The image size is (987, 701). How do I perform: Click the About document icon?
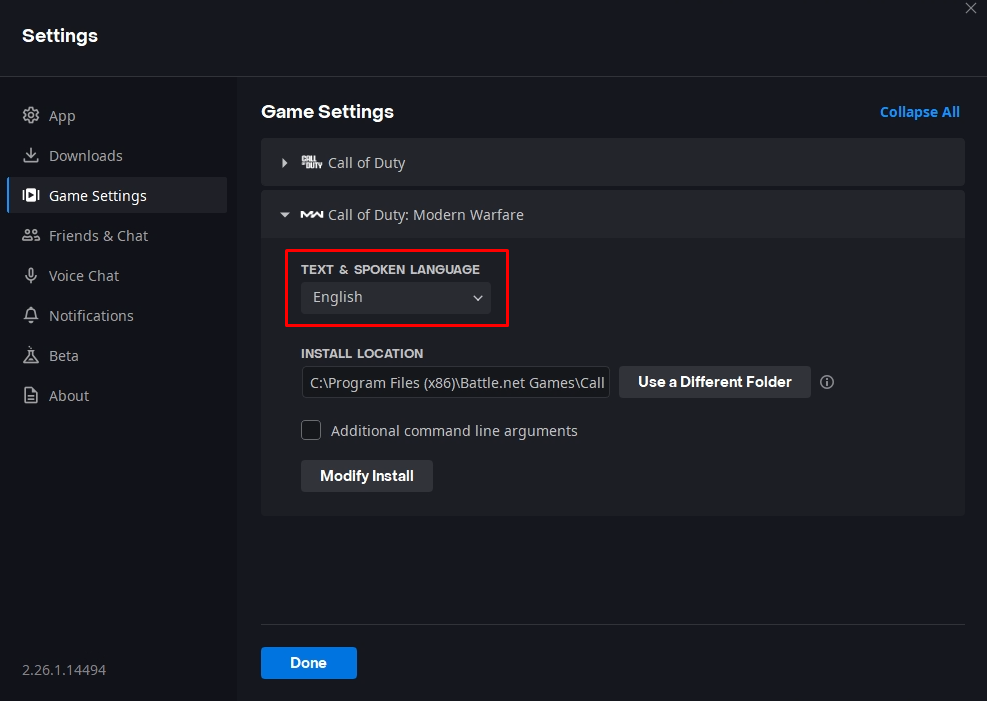point(31,395)
